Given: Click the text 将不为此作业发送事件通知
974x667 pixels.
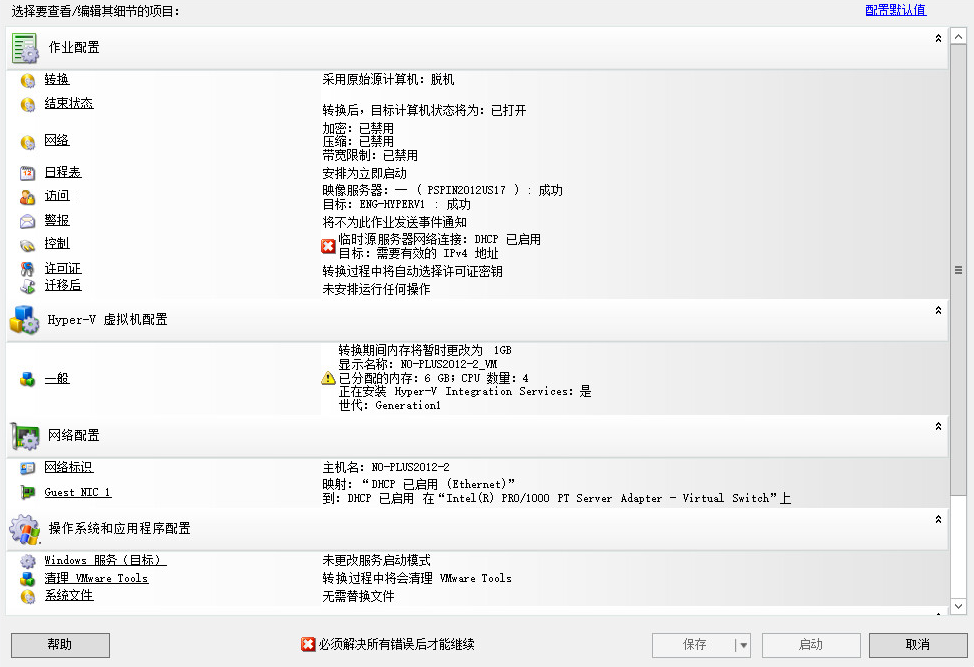Looking at the screenshot, I should (394, 222).
